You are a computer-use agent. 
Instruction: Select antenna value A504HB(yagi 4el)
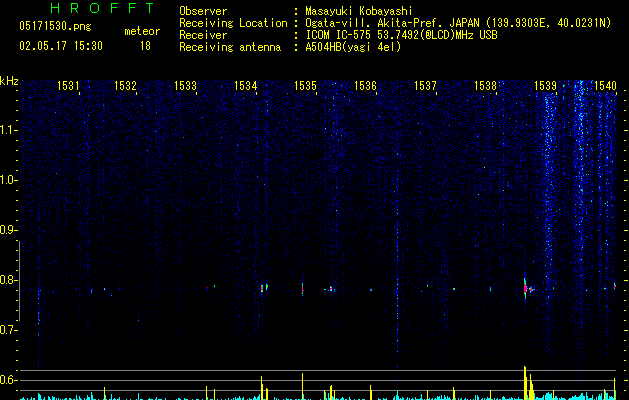(353, 47)
